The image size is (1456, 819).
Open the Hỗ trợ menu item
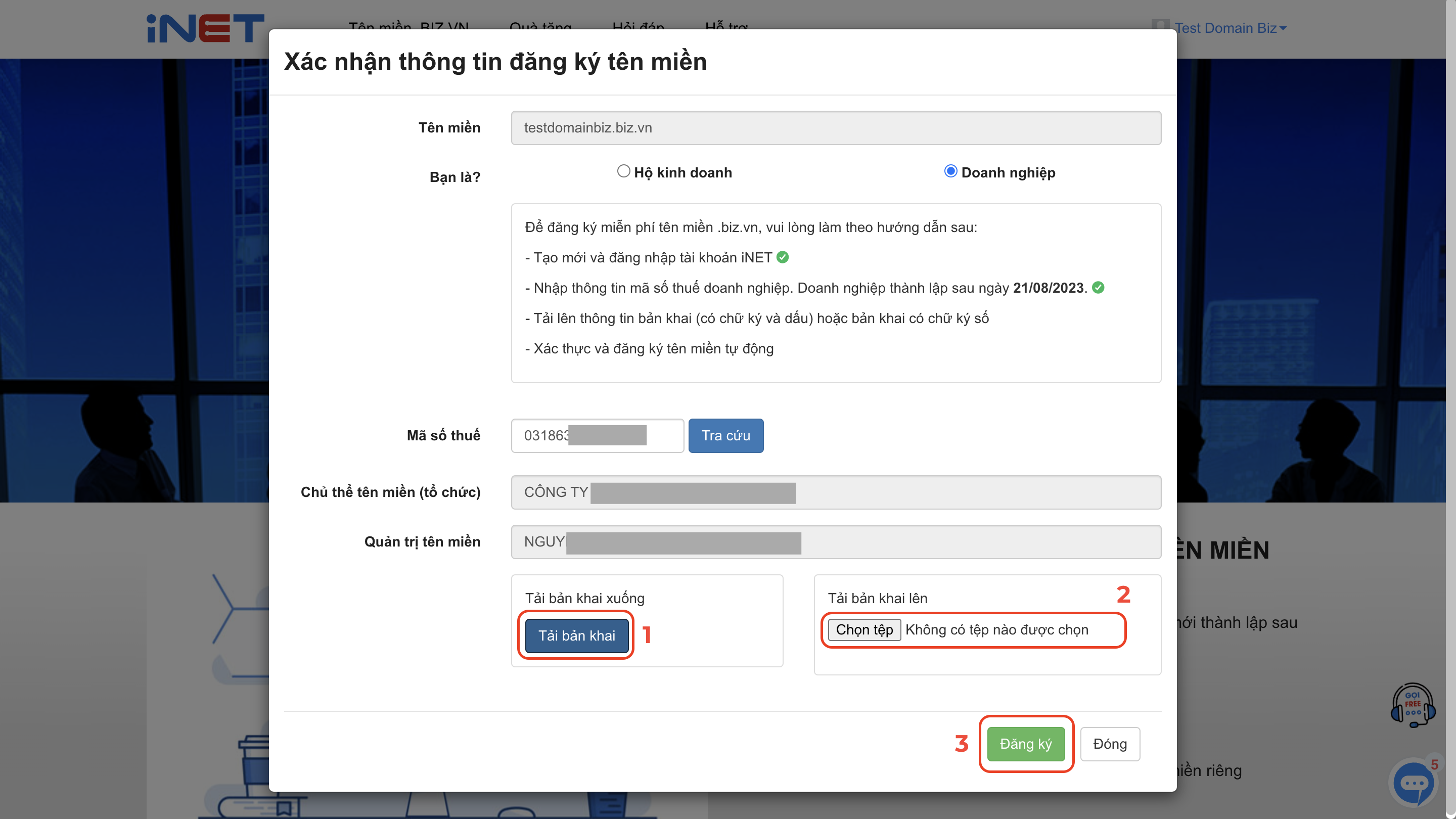726,27
